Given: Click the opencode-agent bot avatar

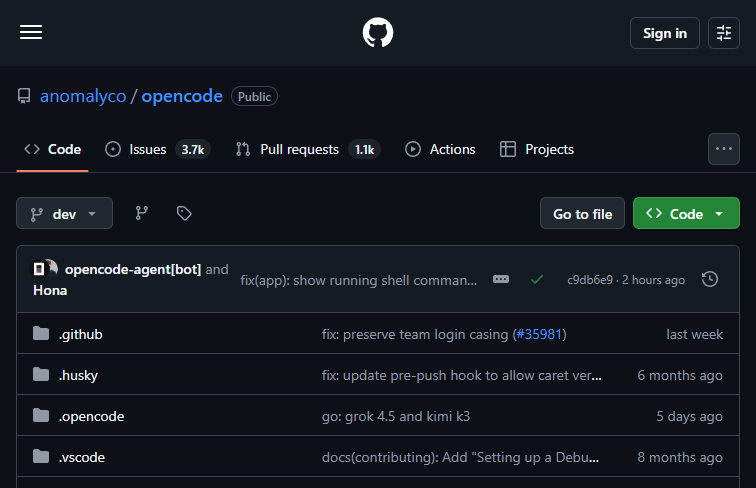Looking at the screenshot, I should [39, 269].
